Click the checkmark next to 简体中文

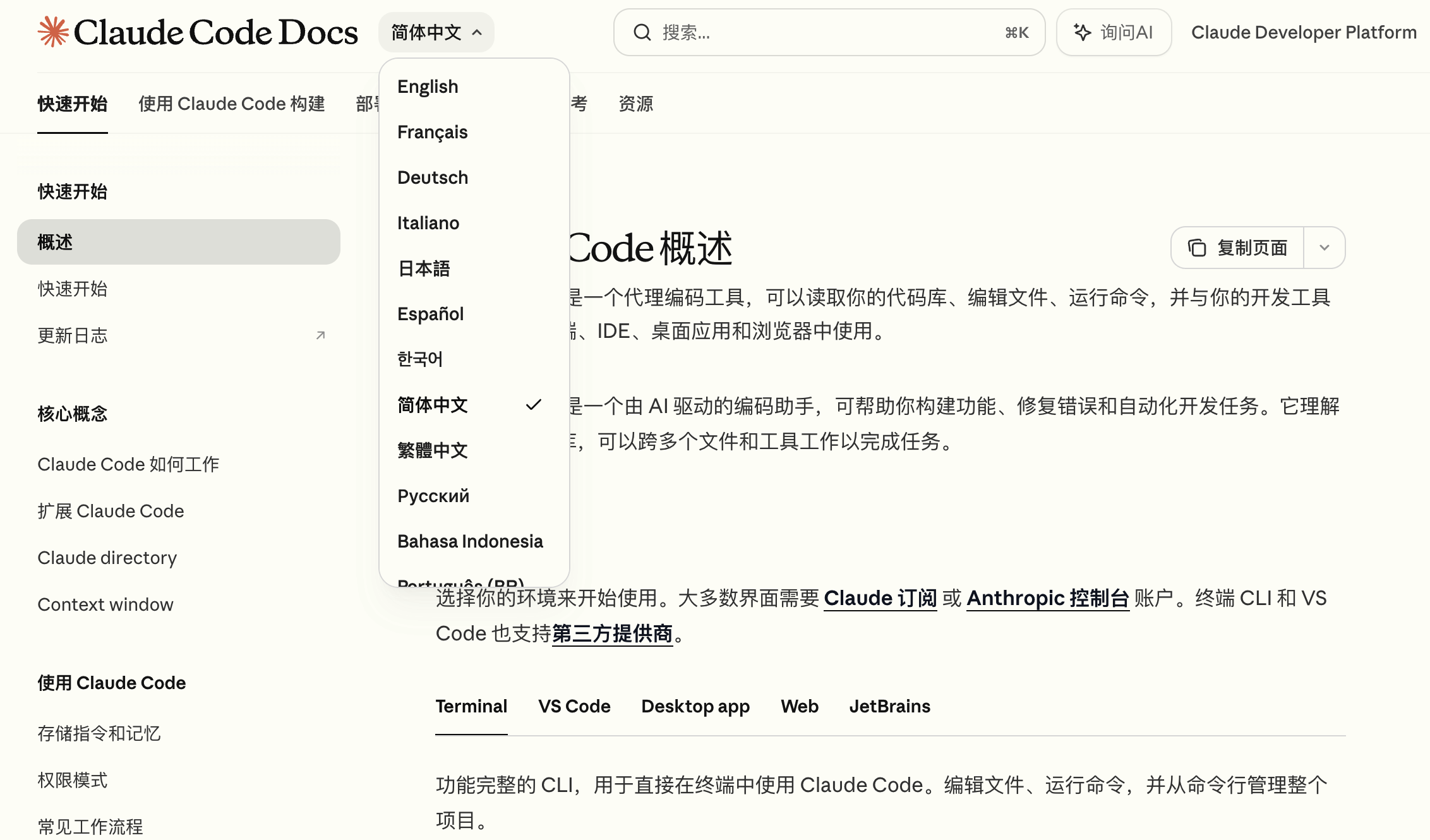[534, 405]
